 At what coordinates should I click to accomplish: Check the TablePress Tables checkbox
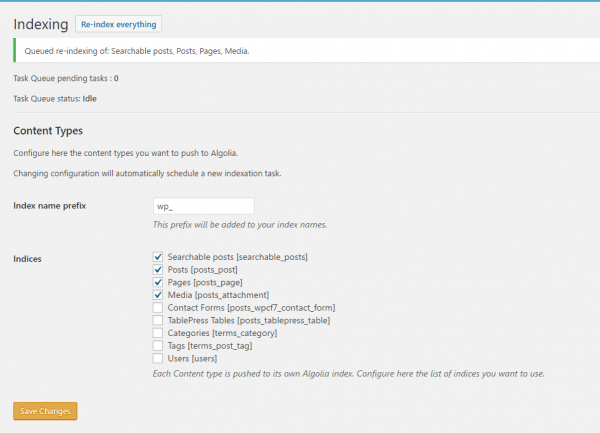point(158,320)
